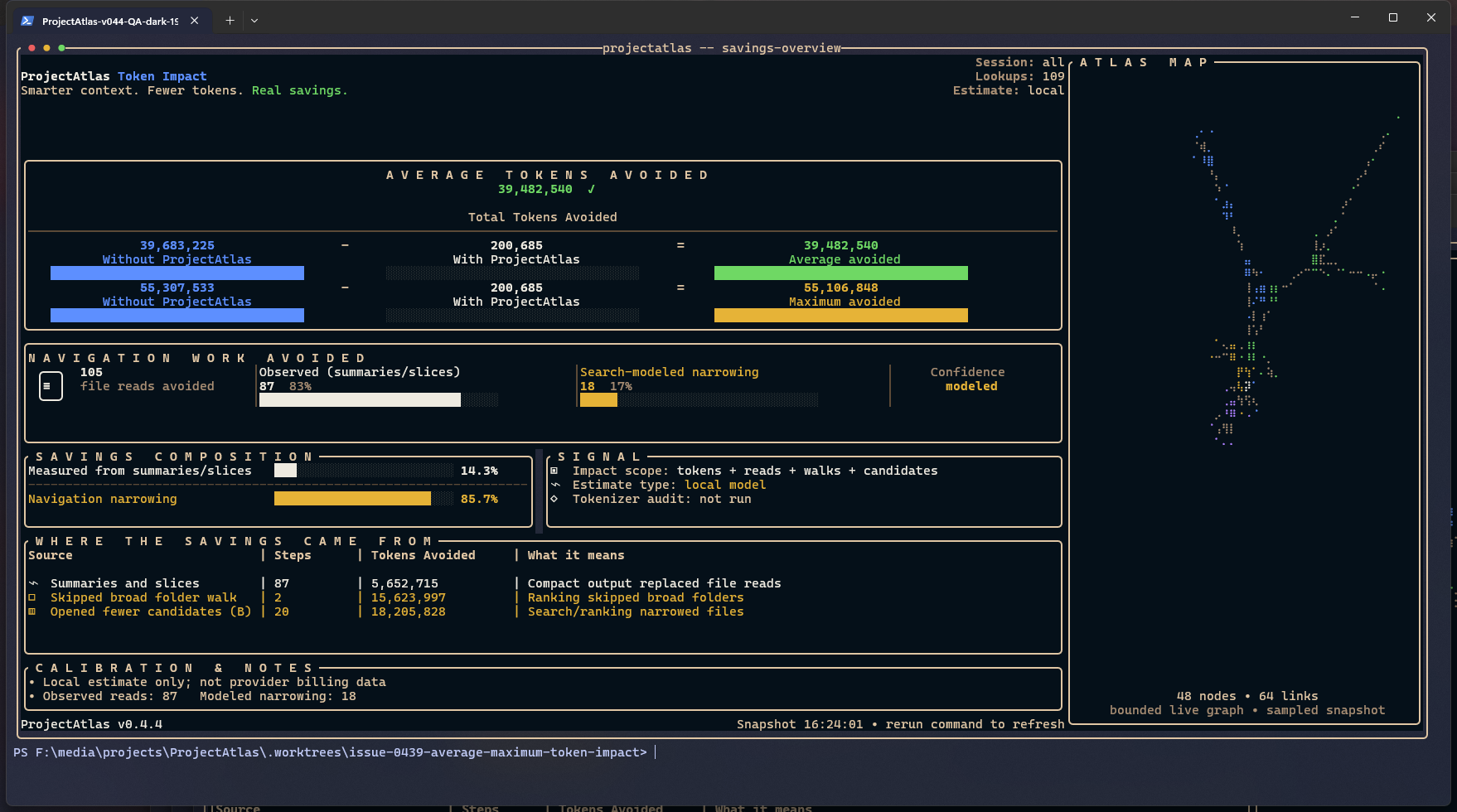Click the 'Token Impact' title text
The height and width of the screenshot is (812, 1457).
click(x=162, y=76)
